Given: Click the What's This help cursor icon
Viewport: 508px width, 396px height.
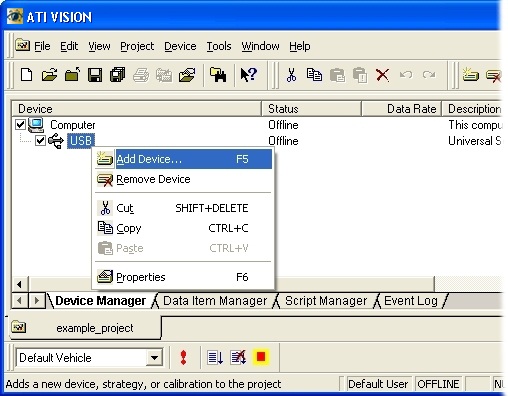Looking at the screenshot, I should 249,75.
